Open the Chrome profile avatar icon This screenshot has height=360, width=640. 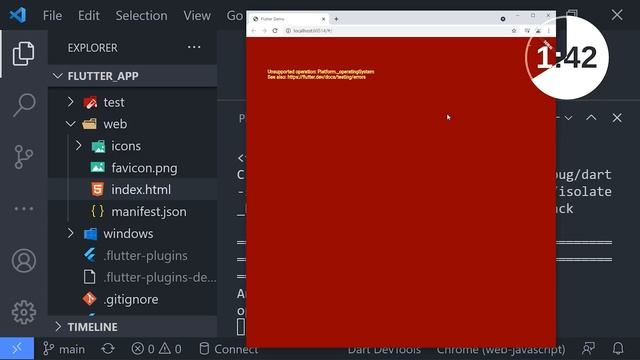coord(538,31)
